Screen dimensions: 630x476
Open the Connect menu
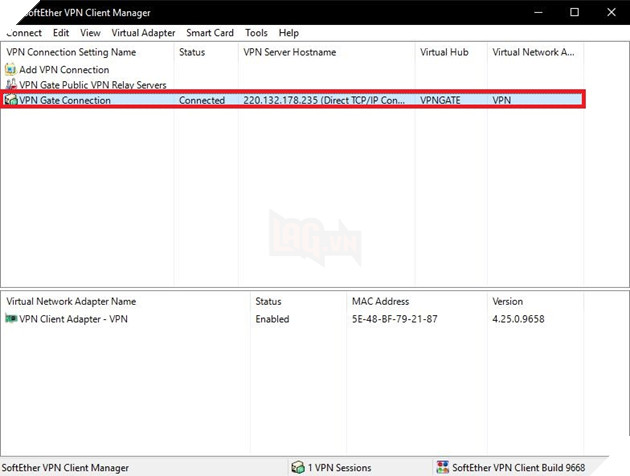click(x=23, y=33)
